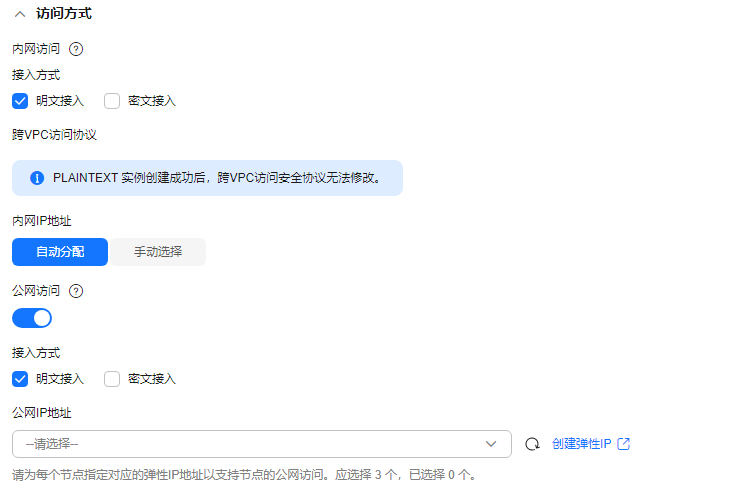This screenshot has width=755, height=494.
Task: Open the 创建弹性IP link
Action: click(x=582, y=443)
